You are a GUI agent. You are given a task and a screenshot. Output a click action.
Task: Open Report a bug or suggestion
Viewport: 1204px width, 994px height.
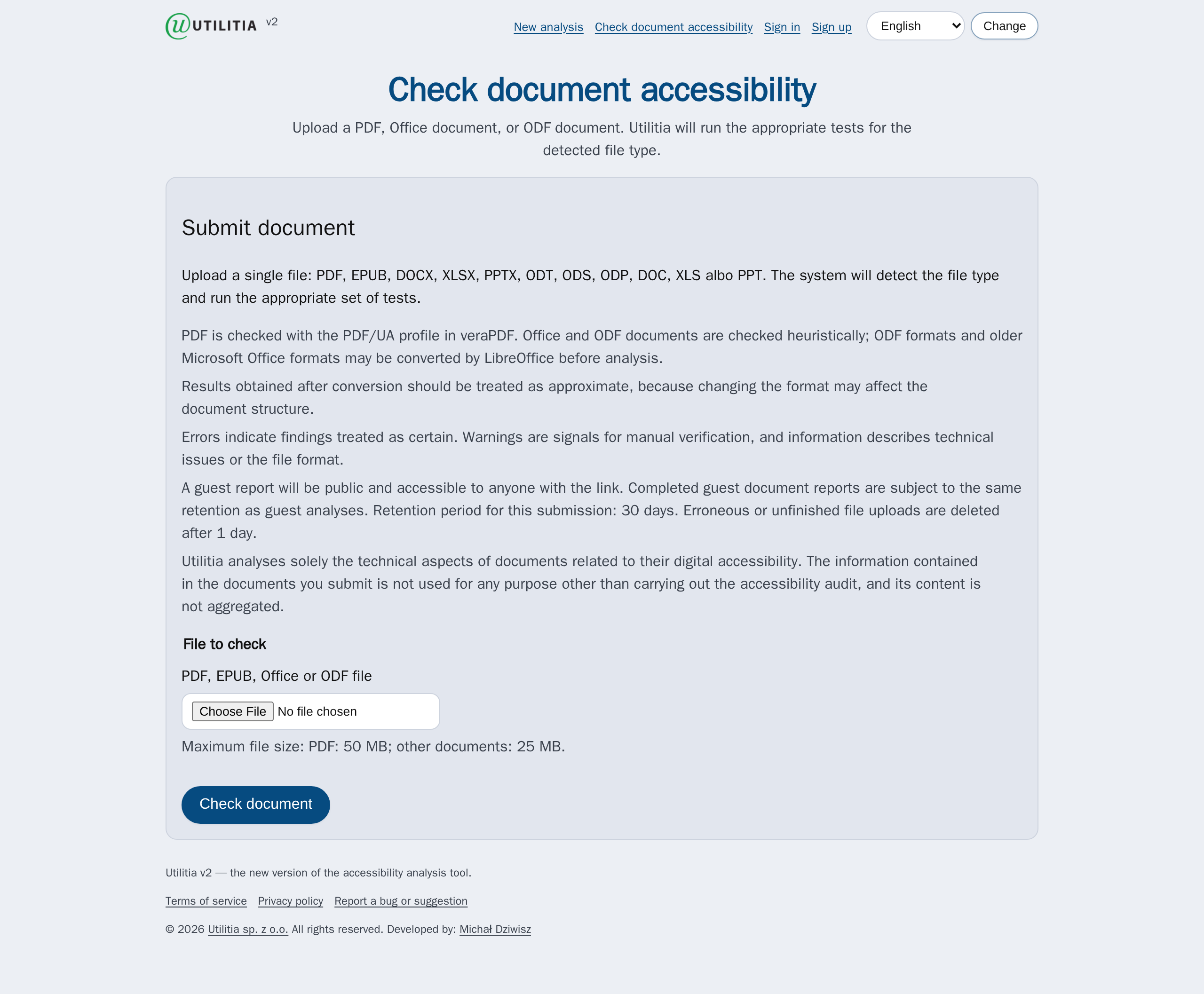401,901
